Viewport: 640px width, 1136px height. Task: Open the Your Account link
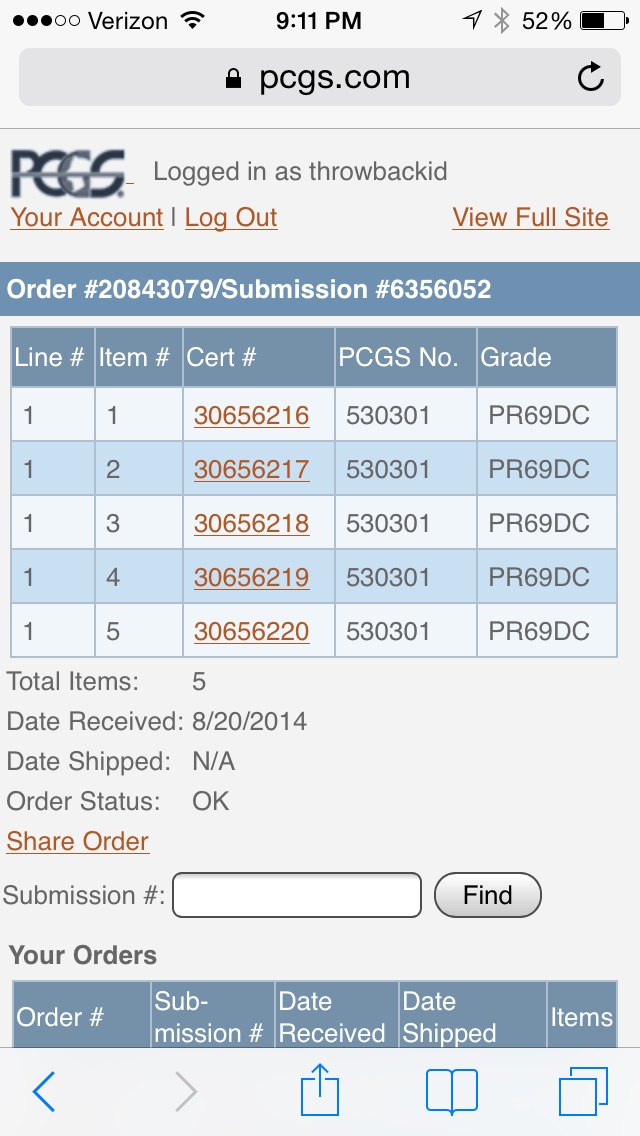click(87, 217)
